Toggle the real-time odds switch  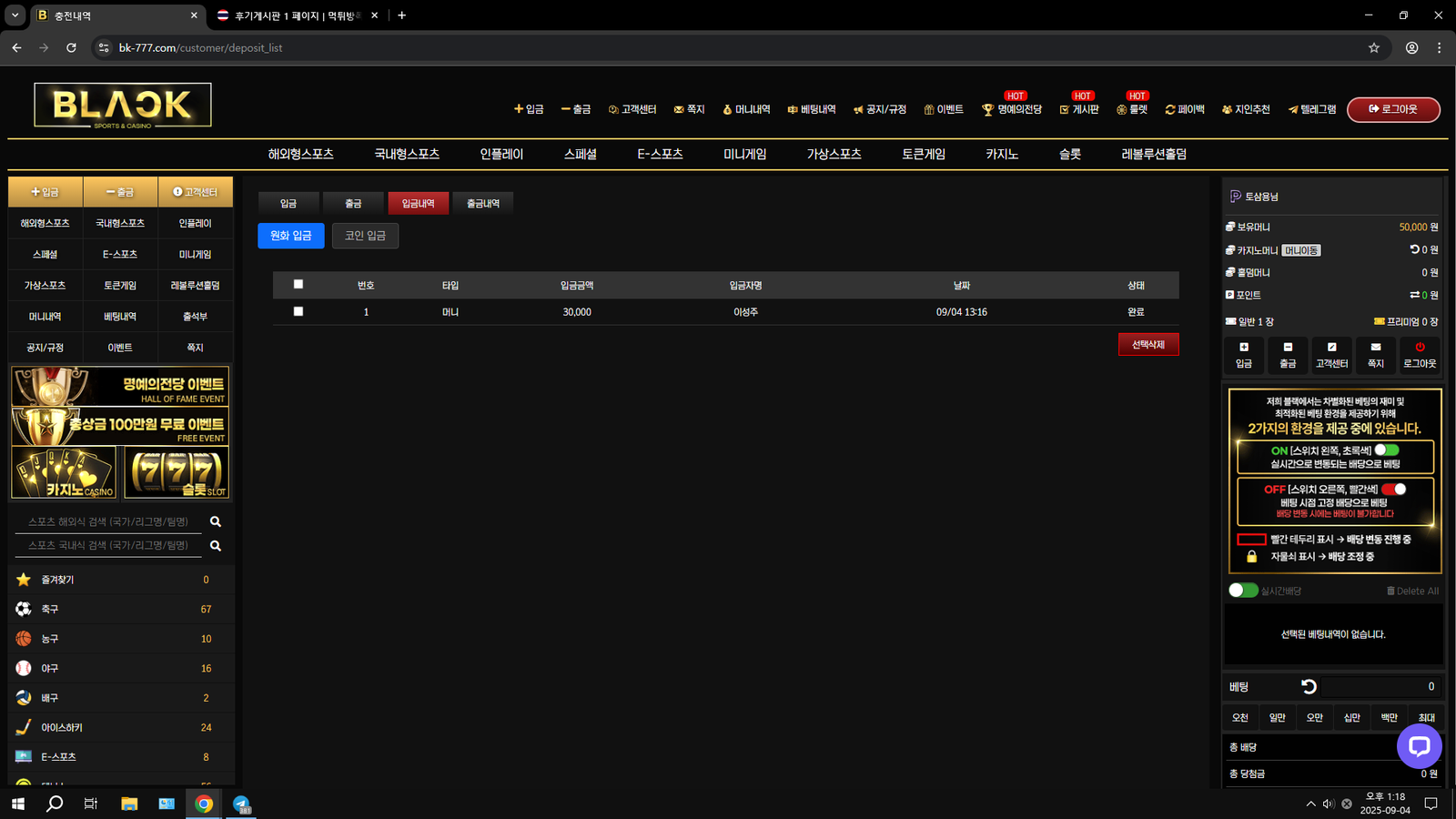coord(1243,591)
